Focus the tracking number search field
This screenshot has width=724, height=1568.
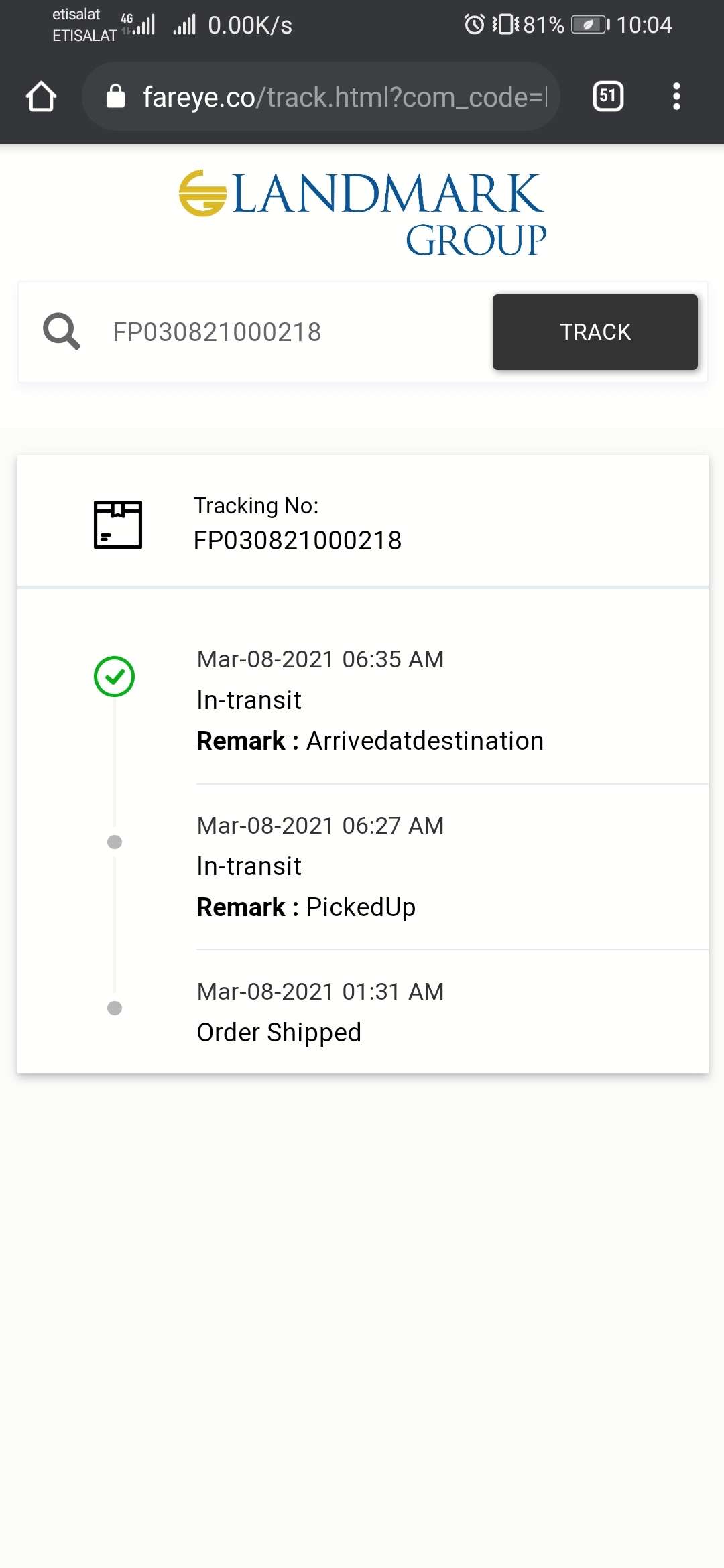[x=288, y=332]
